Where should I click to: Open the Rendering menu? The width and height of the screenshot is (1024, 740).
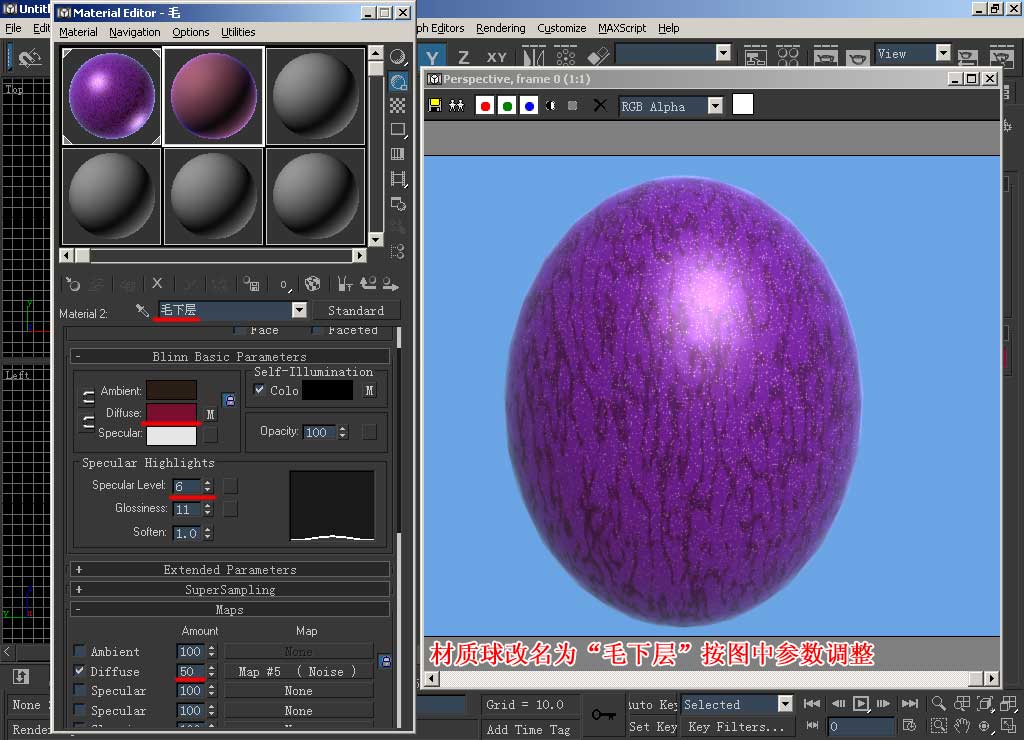point(500,28)
